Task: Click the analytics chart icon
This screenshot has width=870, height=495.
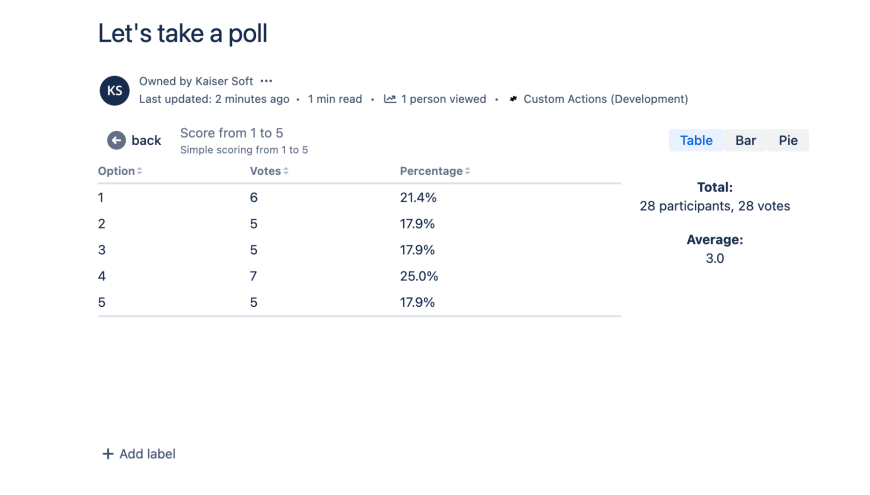Action: pos(390,99)
